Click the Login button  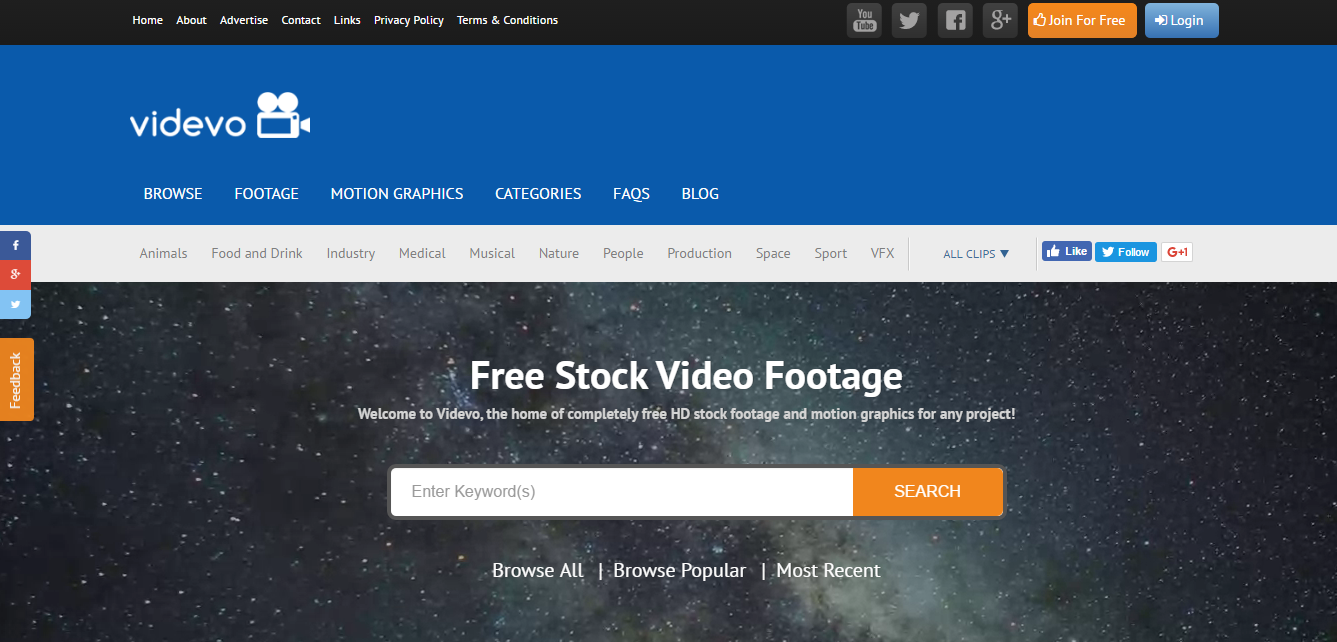click(x=1182, y=20)
